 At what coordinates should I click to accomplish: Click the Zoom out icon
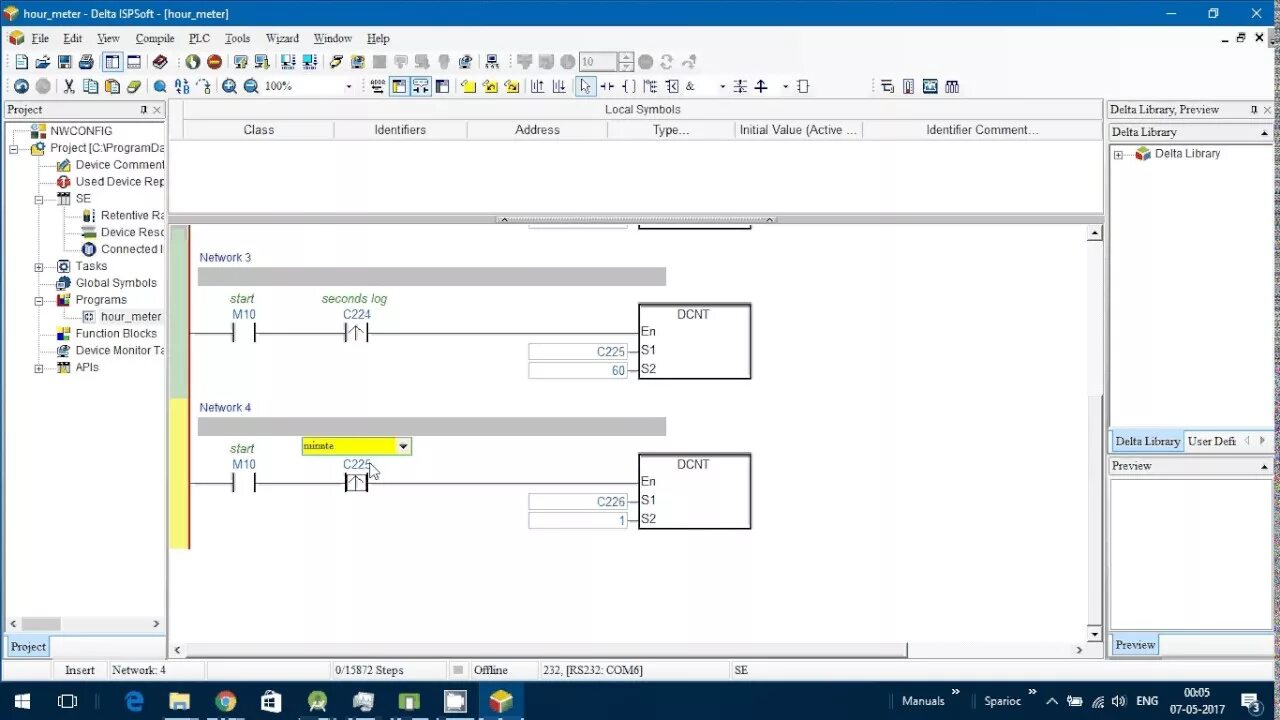251,86
